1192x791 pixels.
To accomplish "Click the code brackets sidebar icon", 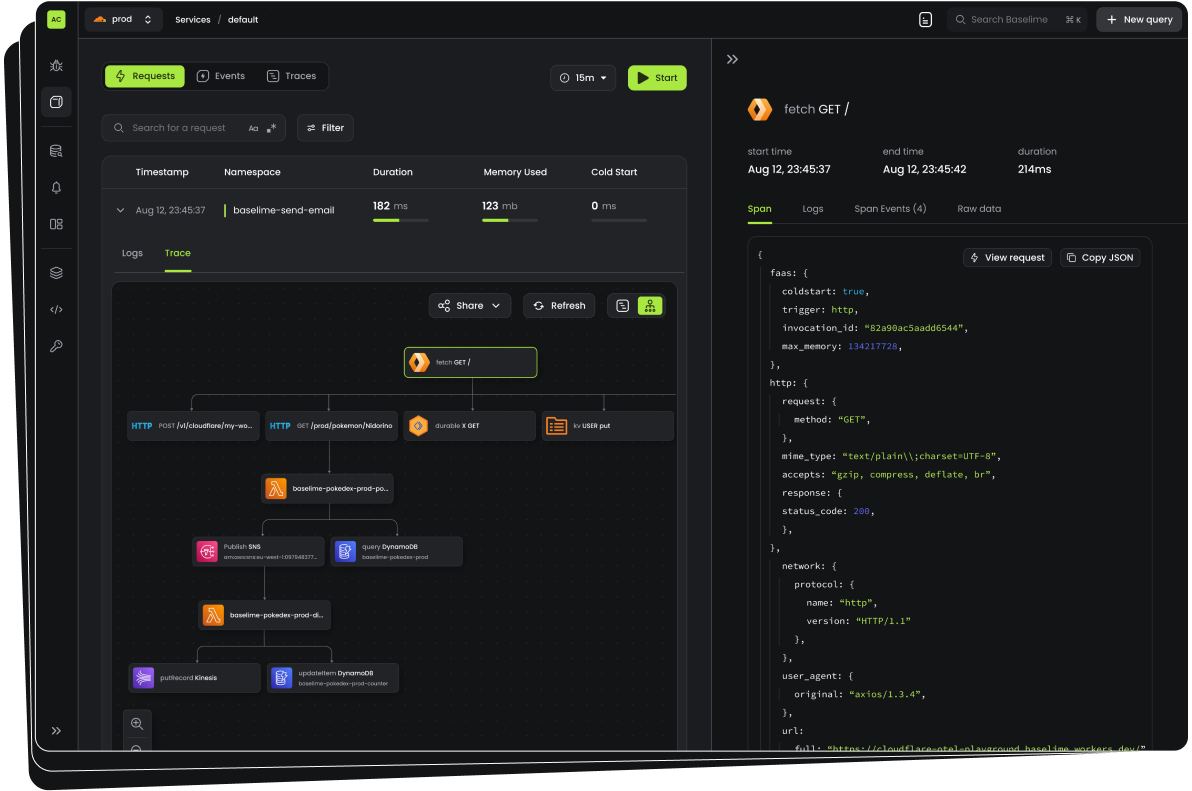I will click(56, 309).
